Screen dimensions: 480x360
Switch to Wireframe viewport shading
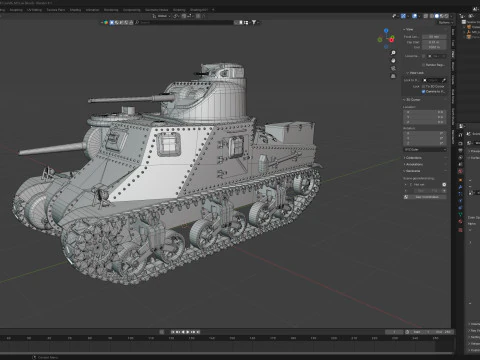[x=431, y=16]
